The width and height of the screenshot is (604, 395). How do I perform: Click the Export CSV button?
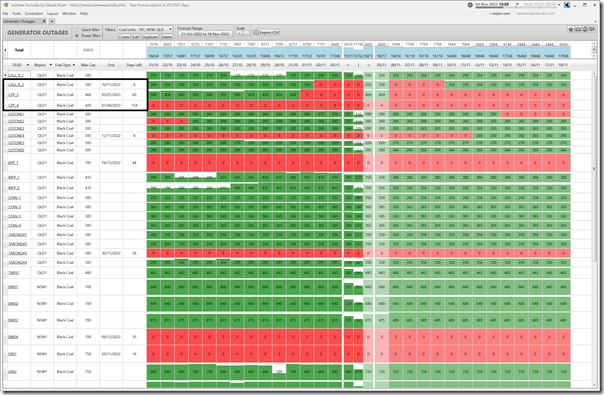coord(267,32)
